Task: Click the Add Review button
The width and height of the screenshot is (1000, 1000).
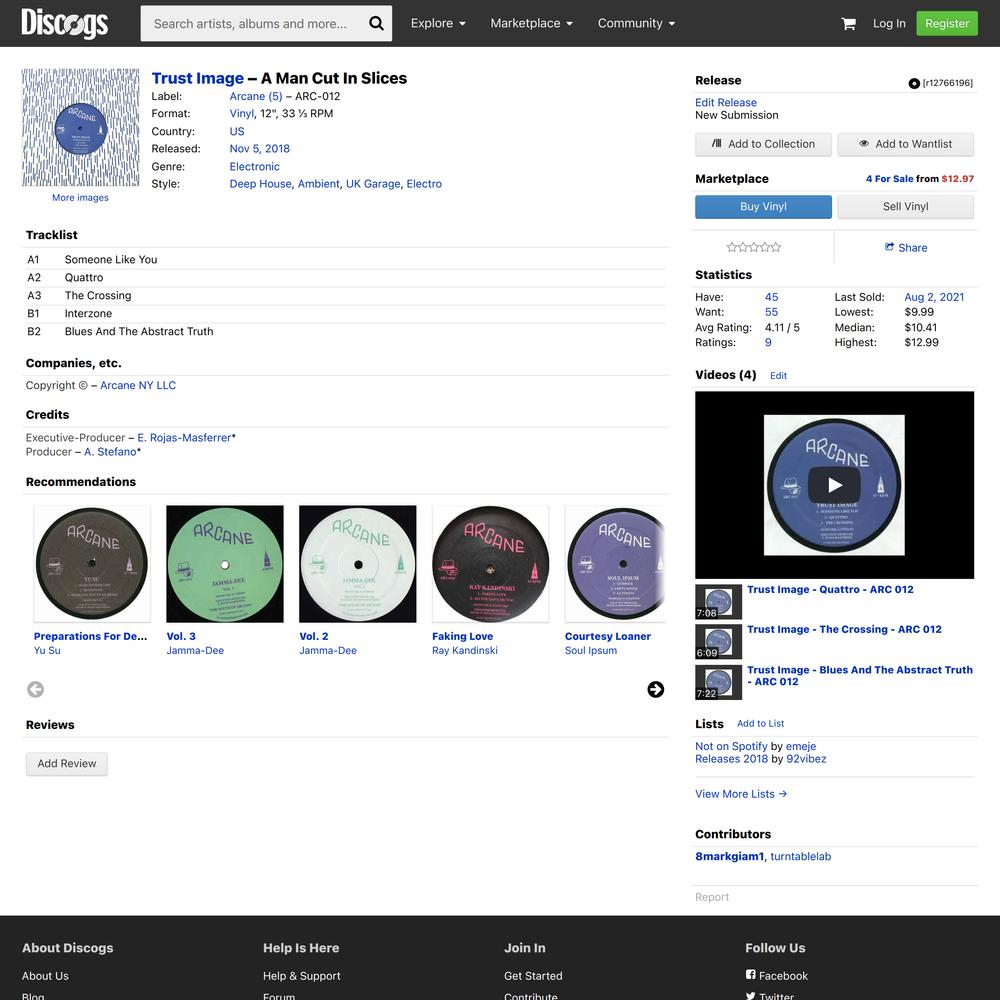Action: [67, 763]
